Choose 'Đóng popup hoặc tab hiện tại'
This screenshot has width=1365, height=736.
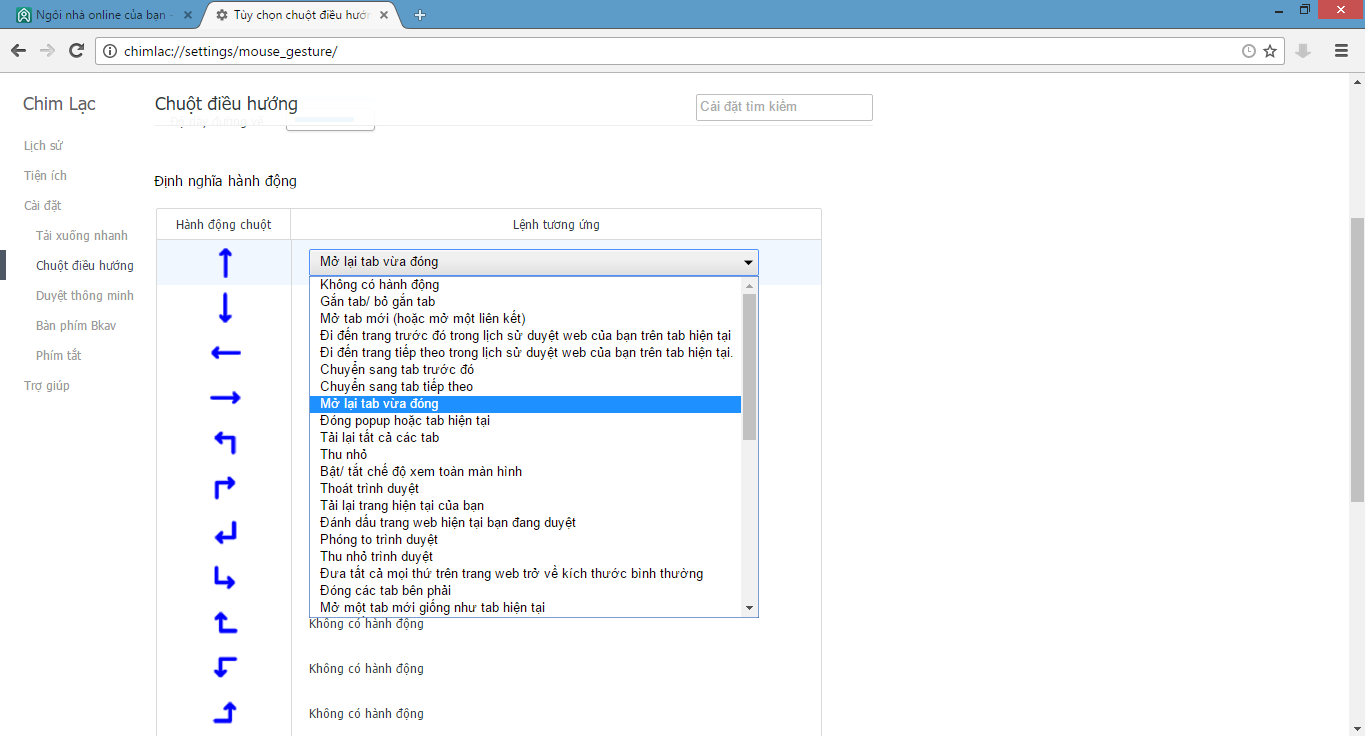point(525,421)
